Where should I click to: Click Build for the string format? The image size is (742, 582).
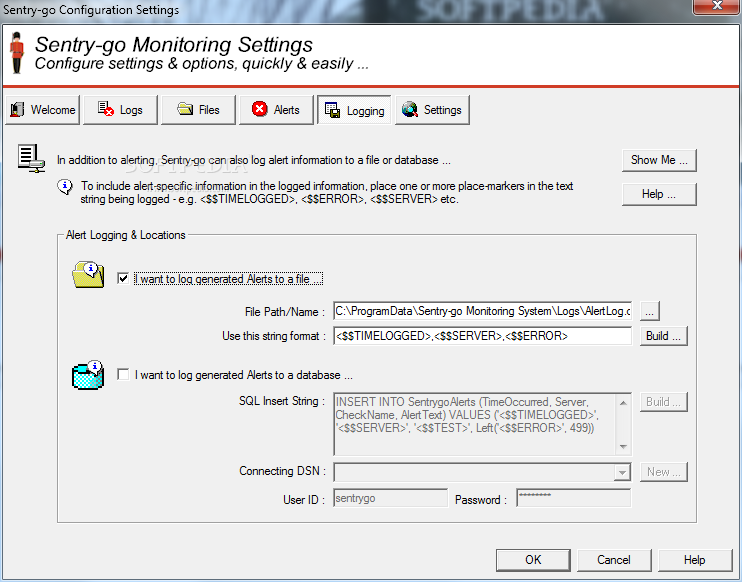(x=663, y=336)
